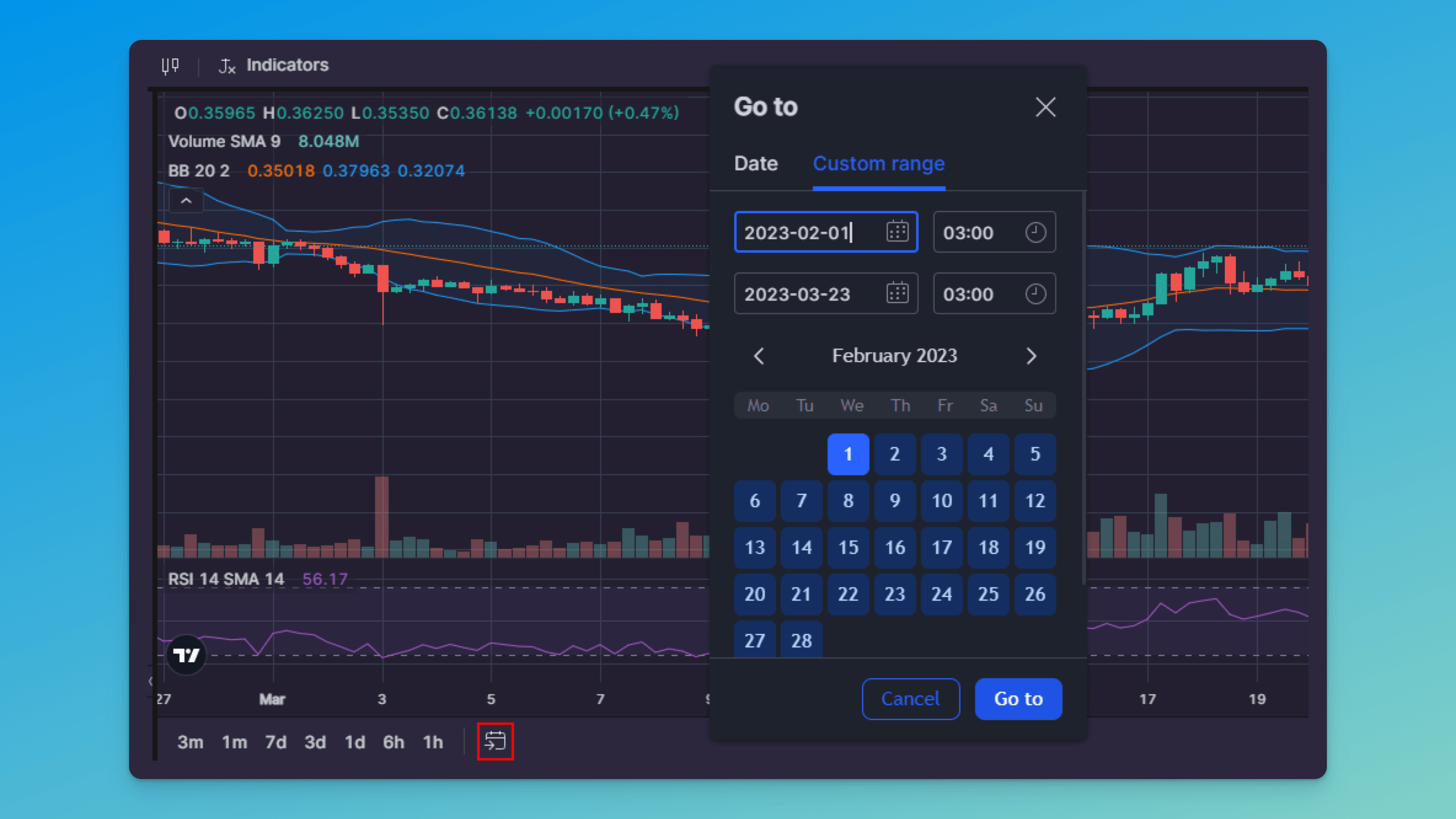Click the calendar icon for end date

pos(897,294)
